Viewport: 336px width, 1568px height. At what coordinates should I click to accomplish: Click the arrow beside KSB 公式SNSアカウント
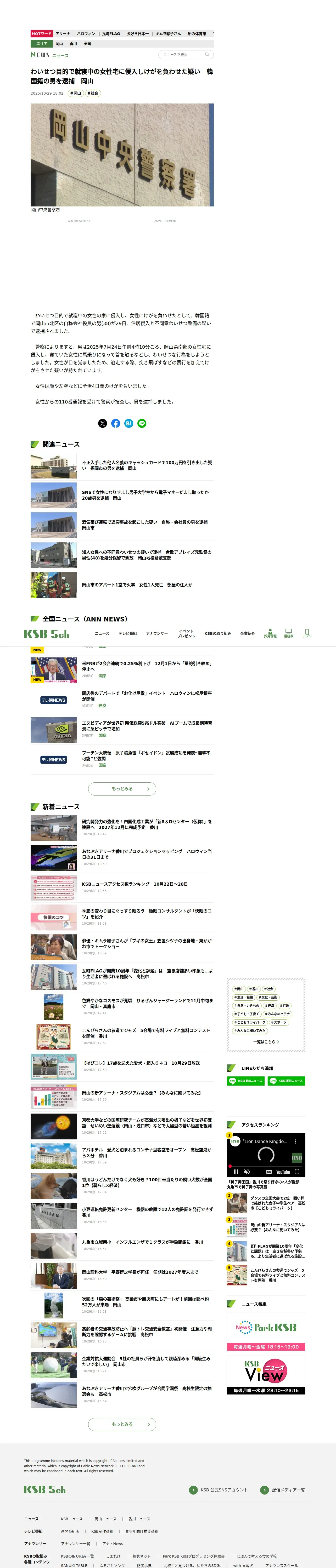(x=193, y=1490)
